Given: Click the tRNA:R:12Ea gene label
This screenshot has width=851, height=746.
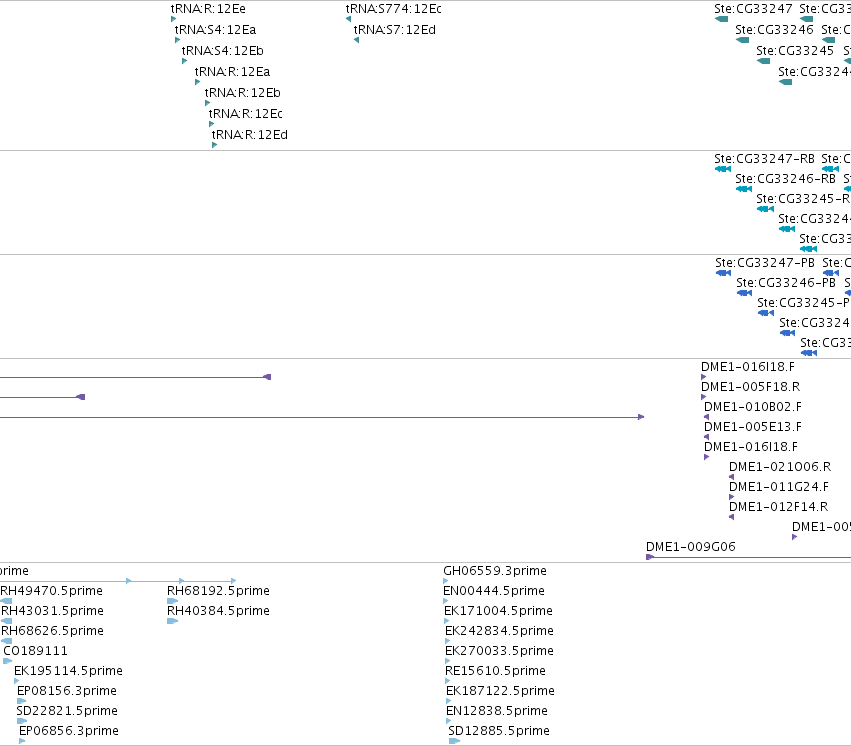Looking at the screenshot, I should 232,72.
